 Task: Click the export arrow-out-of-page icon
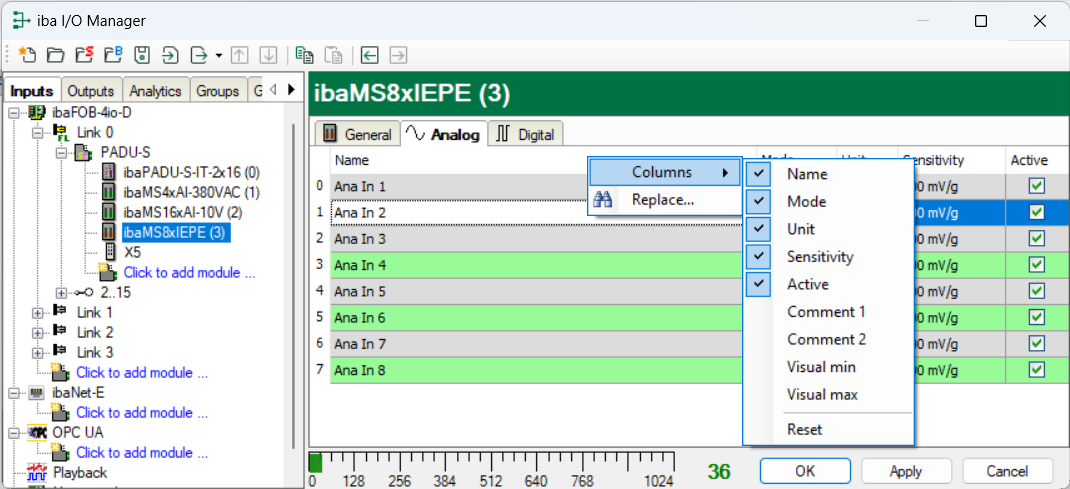(x=199, y=55)
